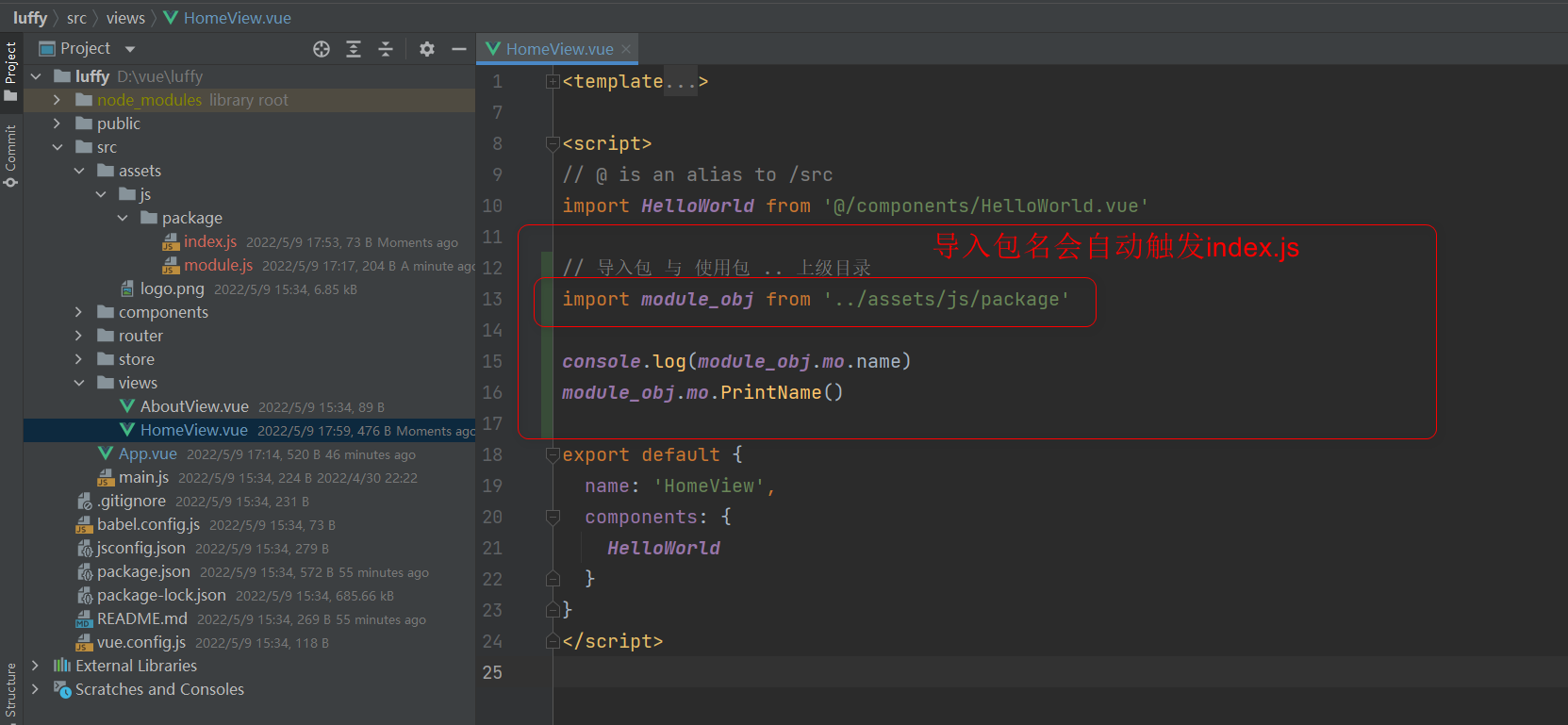
Task: Click the Chinese comment on line 12
Action: [x=717, y=269]
